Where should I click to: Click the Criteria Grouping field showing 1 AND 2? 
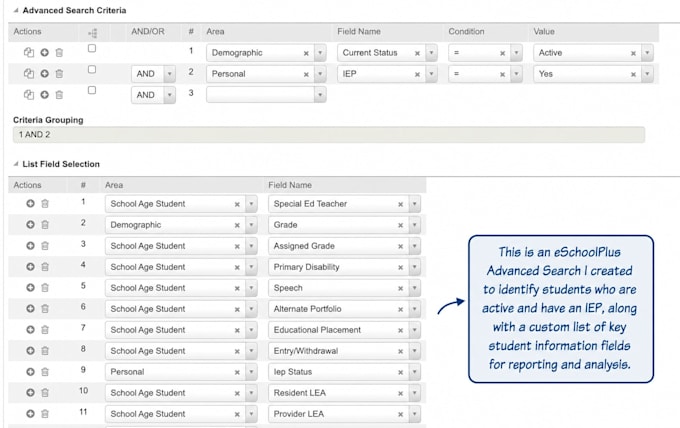click(329, 134)
